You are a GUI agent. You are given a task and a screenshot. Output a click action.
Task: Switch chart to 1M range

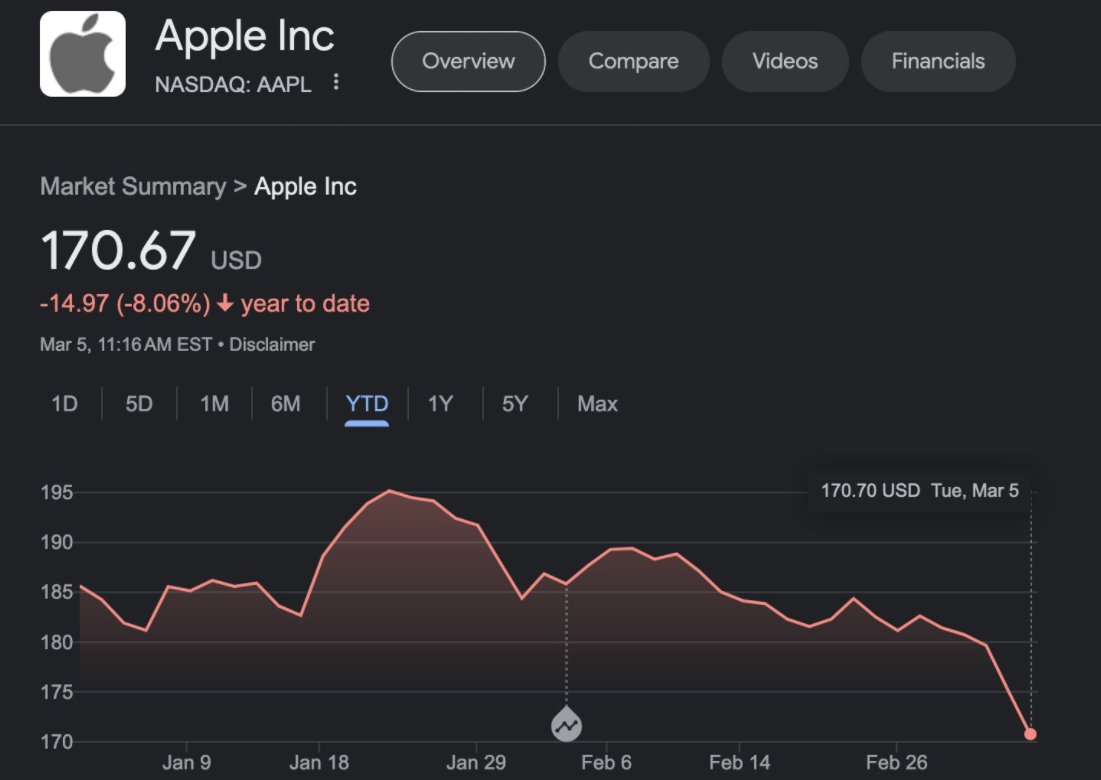click(x=214, y=404)
